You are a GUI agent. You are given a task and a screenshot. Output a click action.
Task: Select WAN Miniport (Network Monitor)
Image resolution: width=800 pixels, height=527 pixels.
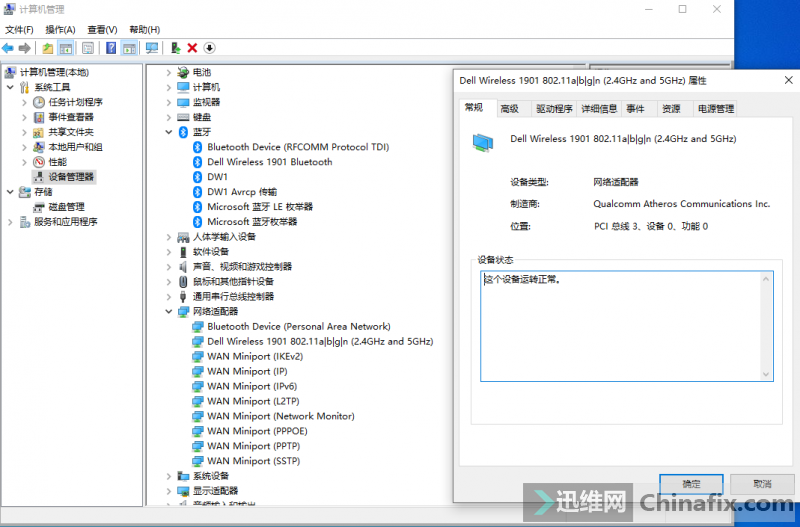click(x=281, y=416)
